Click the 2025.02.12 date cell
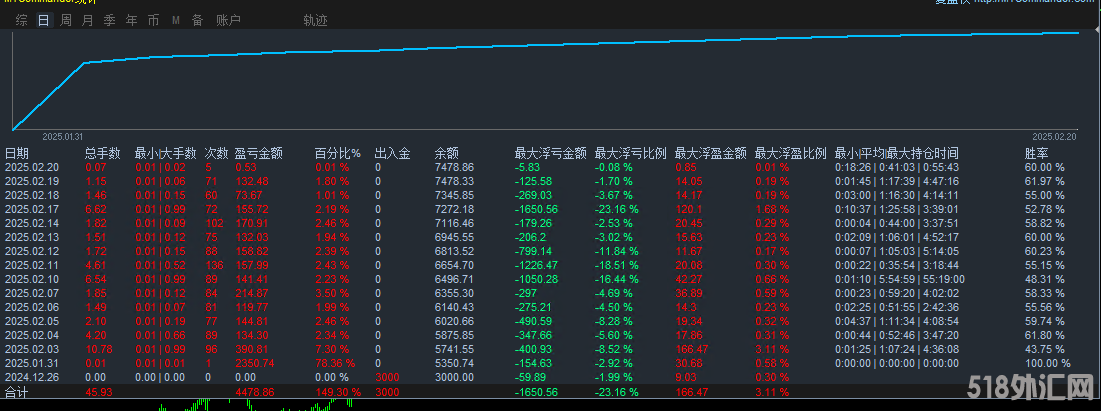 (x=32, y=252)
